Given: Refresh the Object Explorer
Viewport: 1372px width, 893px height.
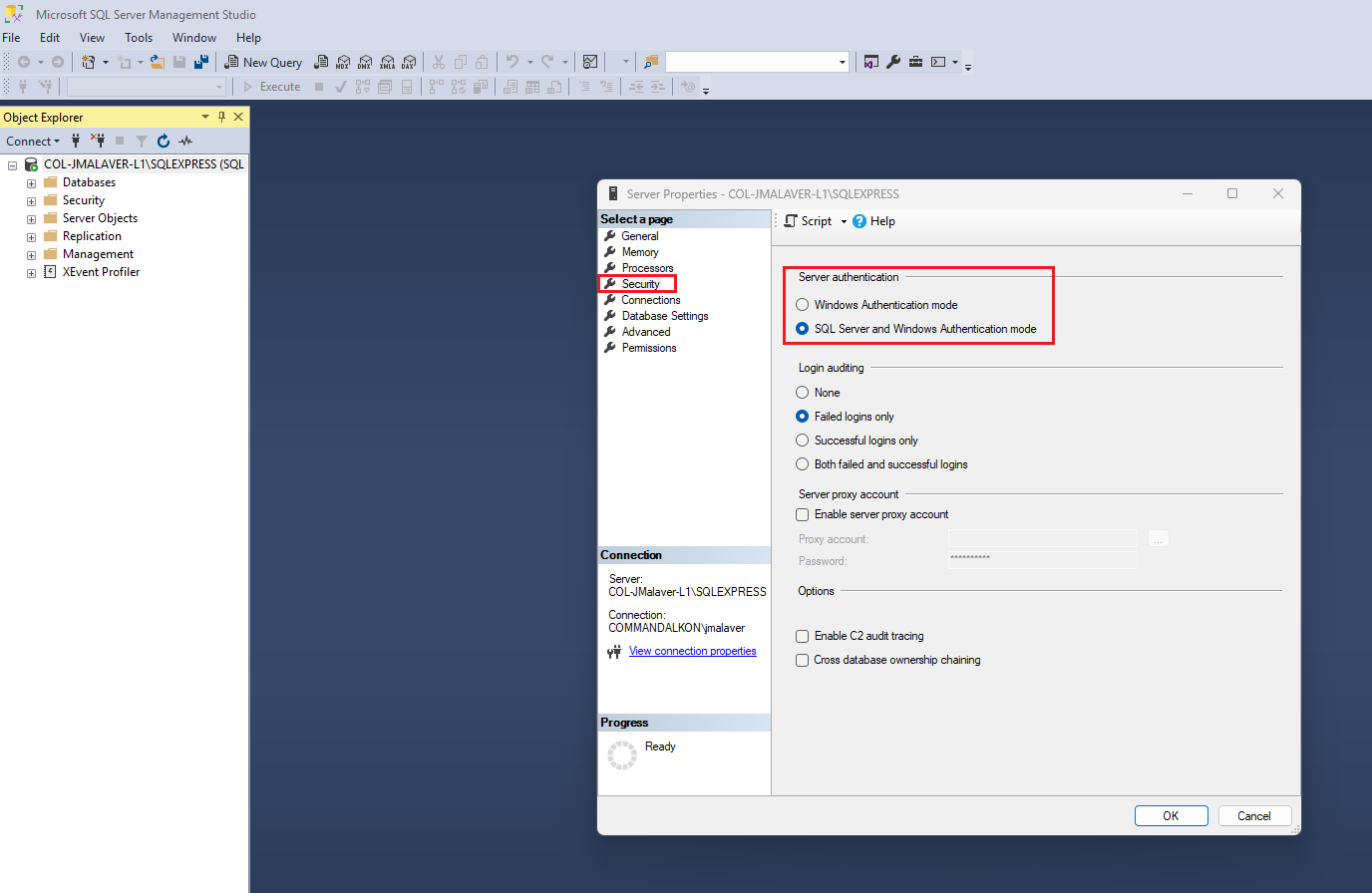Looking at the screenshot, I should point(164,141).
